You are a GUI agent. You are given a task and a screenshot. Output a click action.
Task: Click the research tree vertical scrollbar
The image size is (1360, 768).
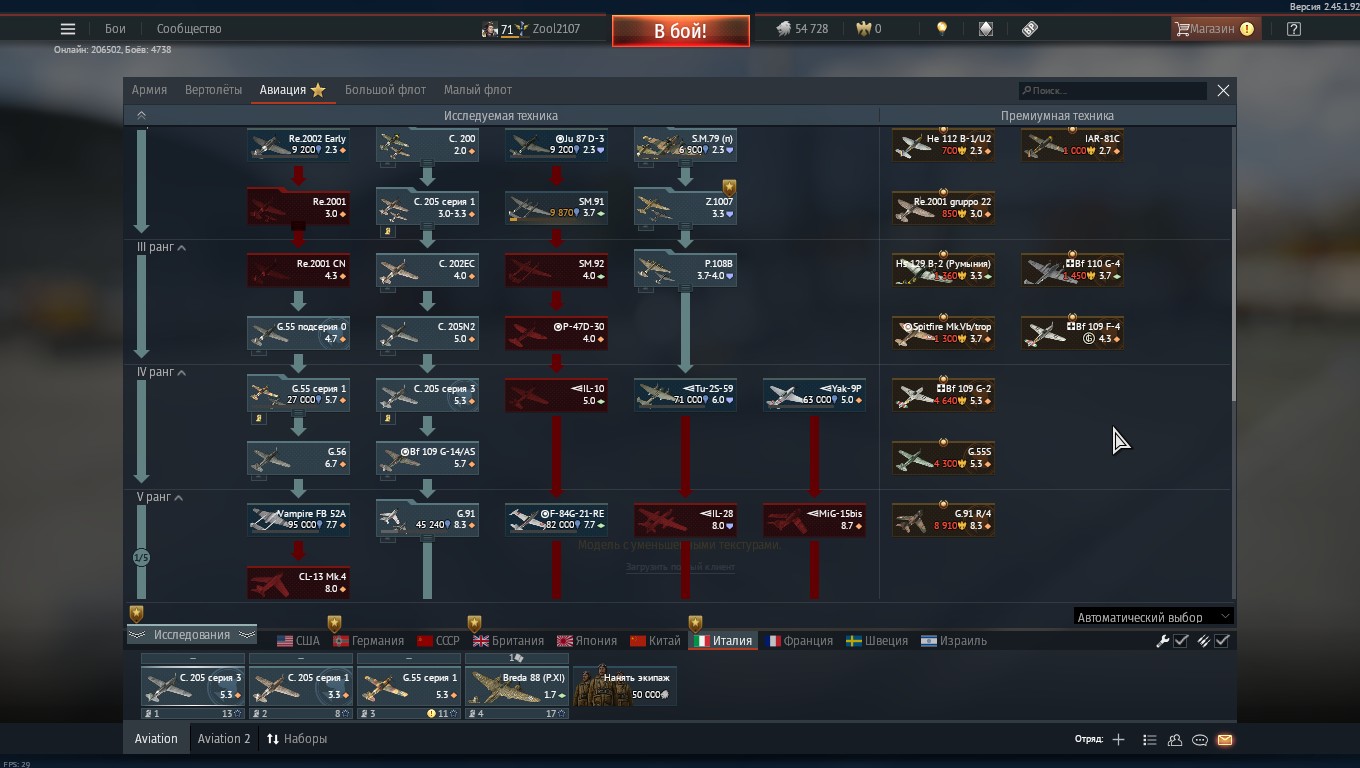coord(1234,305)
